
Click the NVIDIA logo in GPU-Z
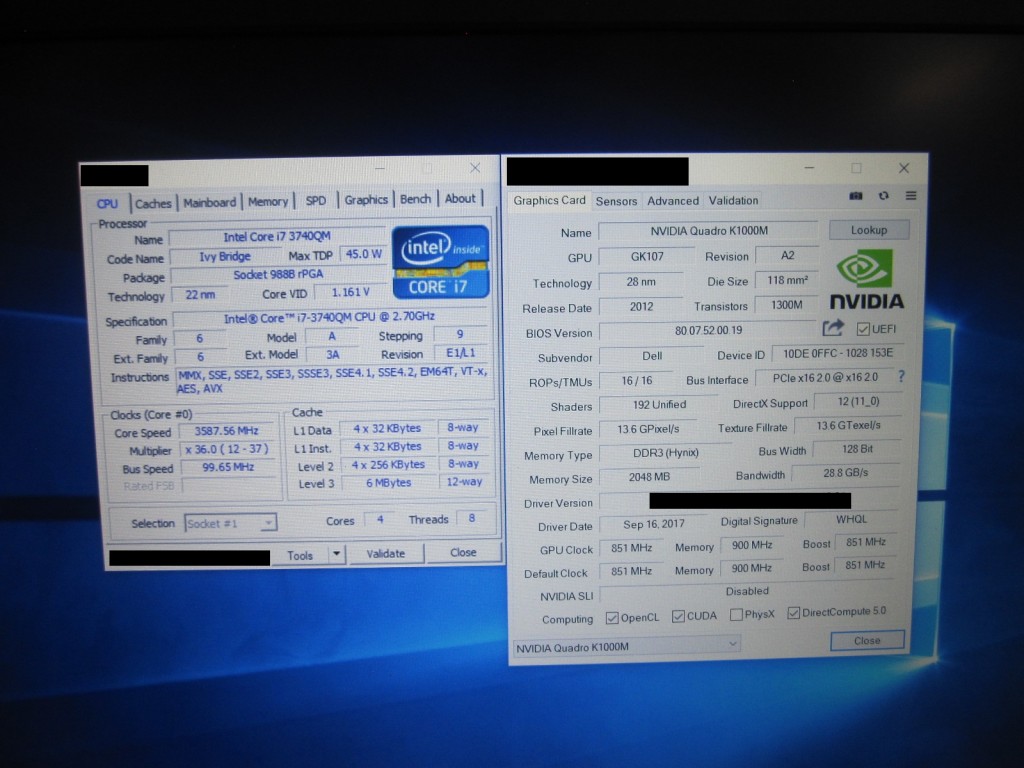pyautogui.click(x=867, y=280)
